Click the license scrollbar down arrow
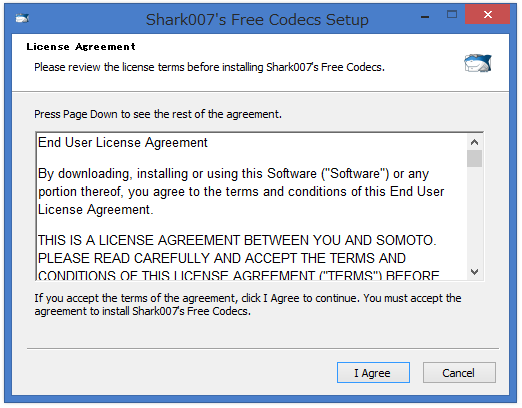522x408 pixels. (x=474, y=272)
